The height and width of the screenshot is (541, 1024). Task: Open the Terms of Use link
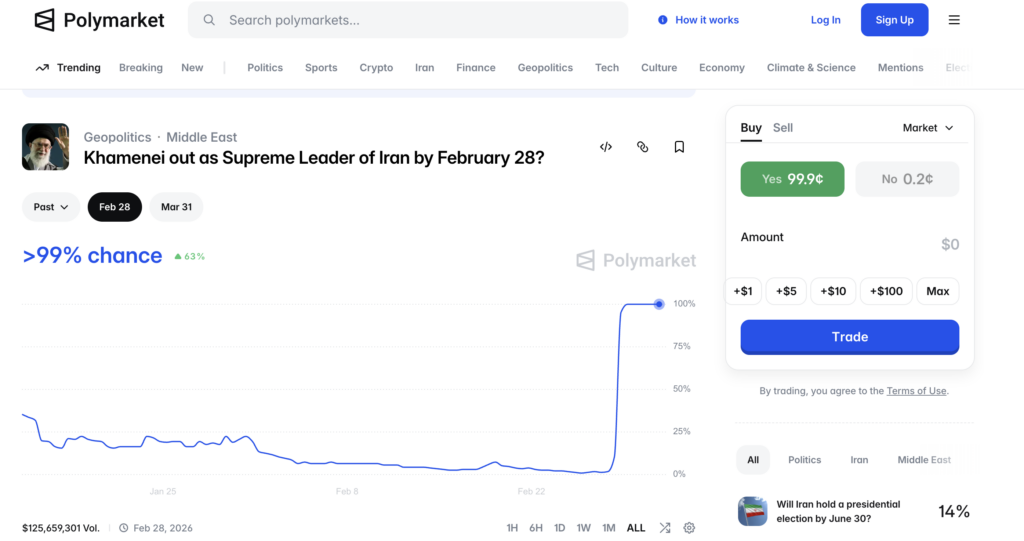click(x=916, y=391)
